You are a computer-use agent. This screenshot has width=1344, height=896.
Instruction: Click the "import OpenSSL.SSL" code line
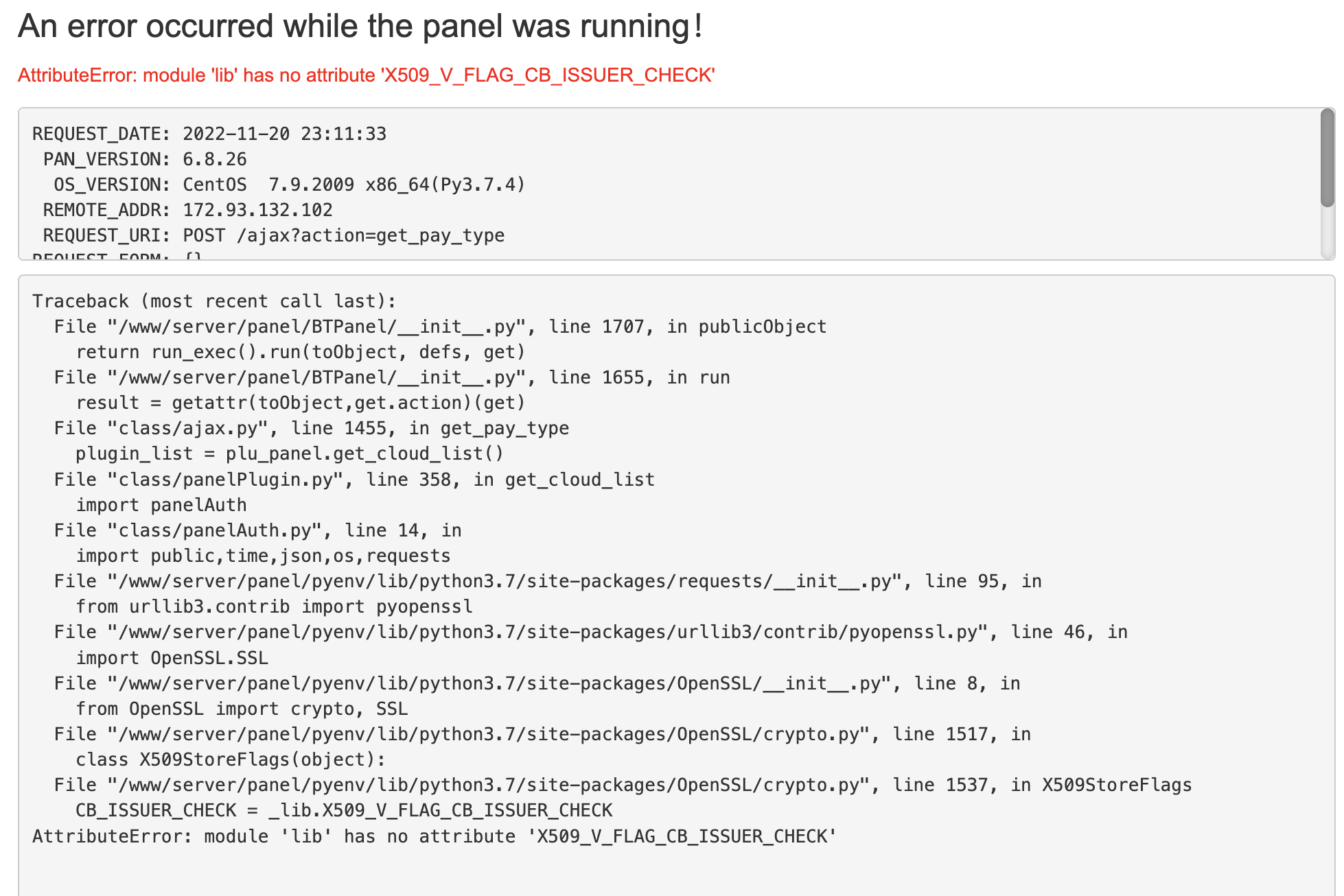click(x=172, y=658)
